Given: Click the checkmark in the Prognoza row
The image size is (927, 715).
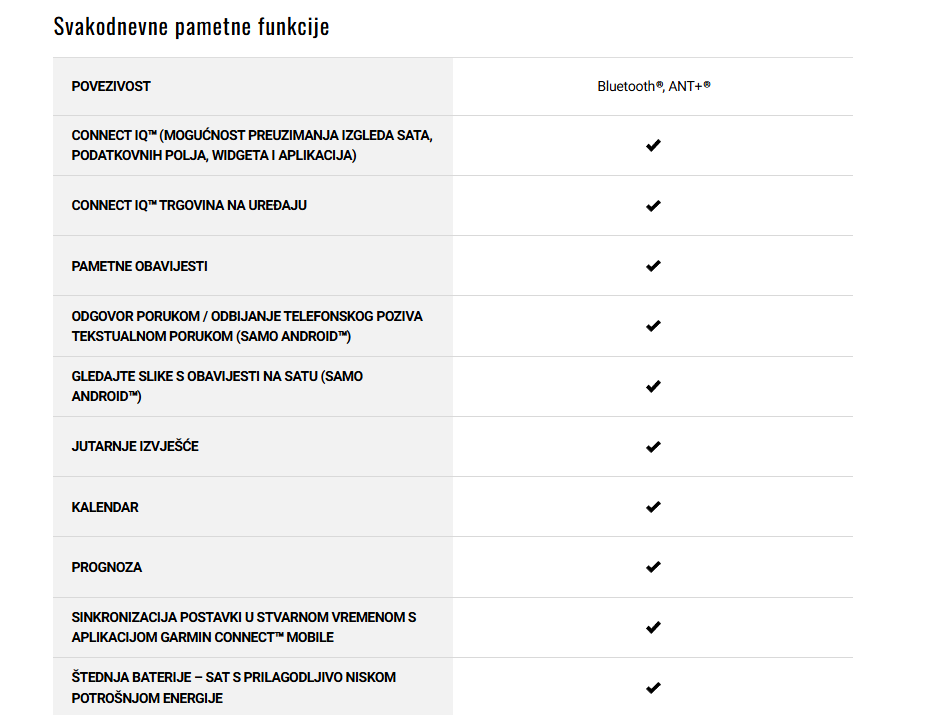Looking at the screenshot, I should (x=653, y=567).
